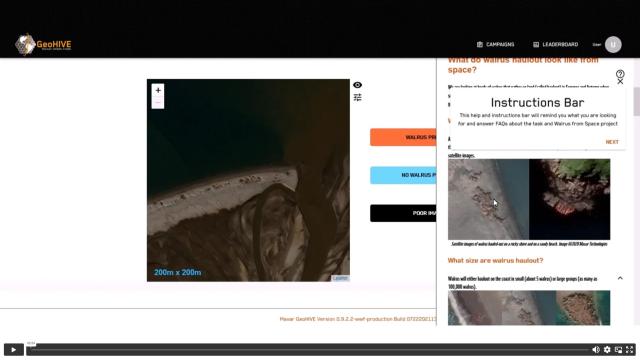The image size is (640, 360).
Task: Open the image adjustment sliders icon
Action: 358,97
